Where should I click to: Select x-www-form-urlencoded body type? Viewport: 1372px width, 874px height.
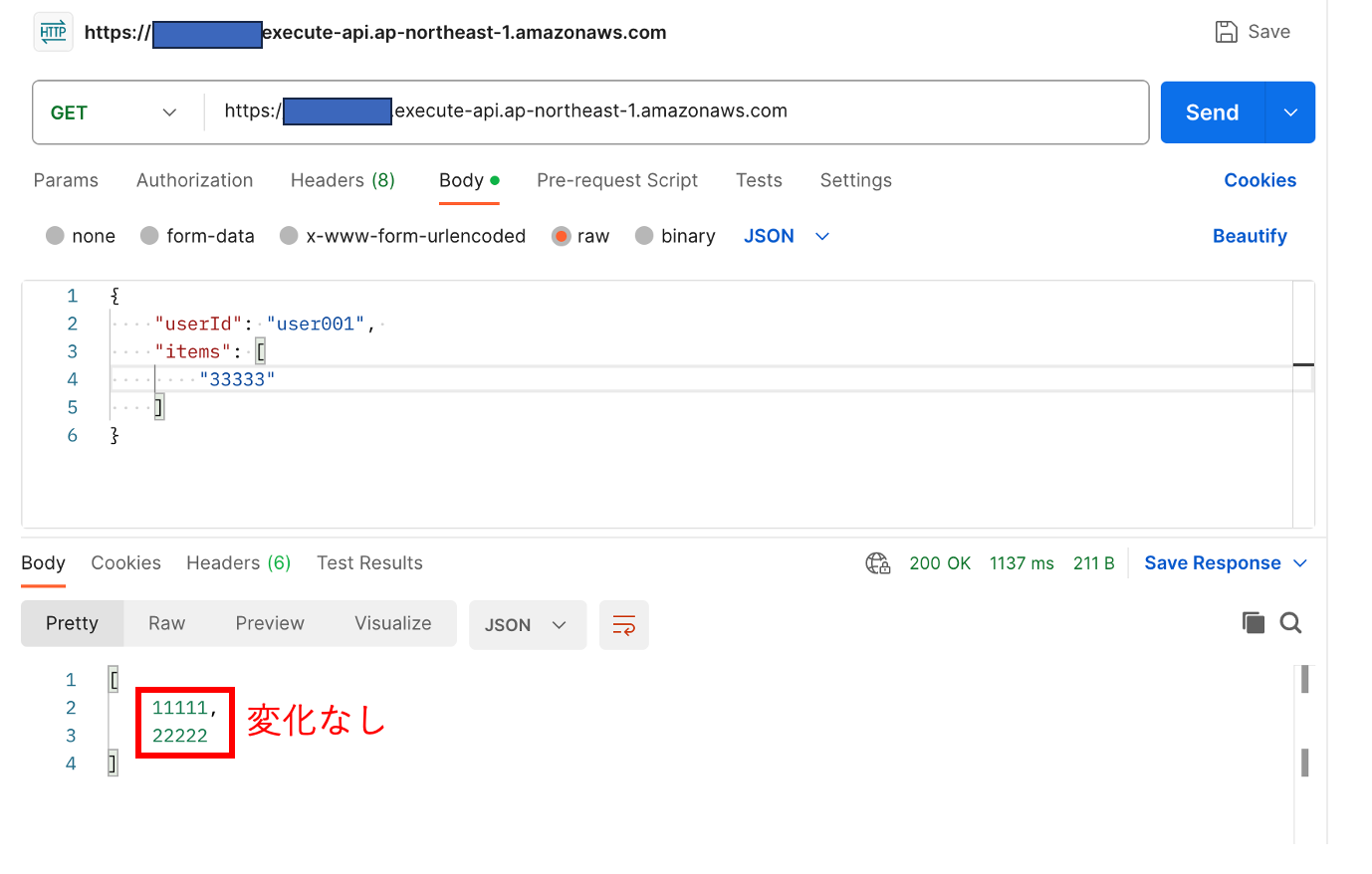[x=290, y=236]
